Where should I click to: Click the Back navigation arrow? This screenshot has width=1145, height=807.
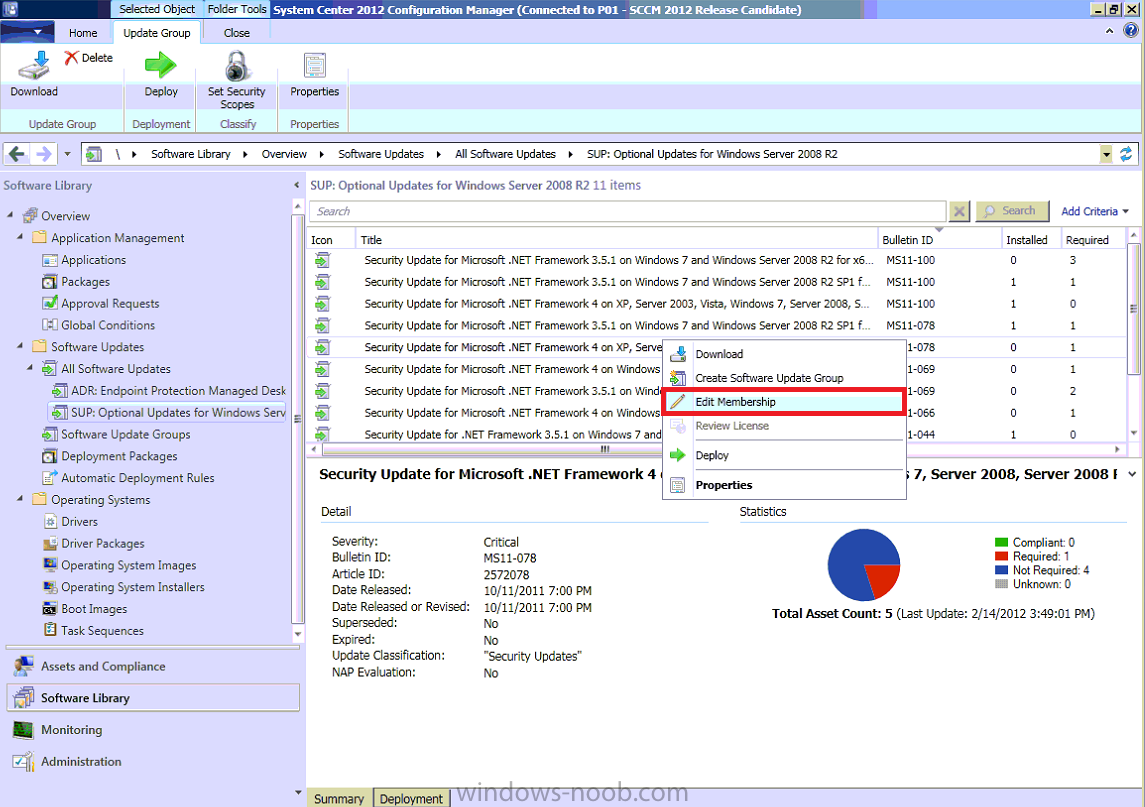17,154
